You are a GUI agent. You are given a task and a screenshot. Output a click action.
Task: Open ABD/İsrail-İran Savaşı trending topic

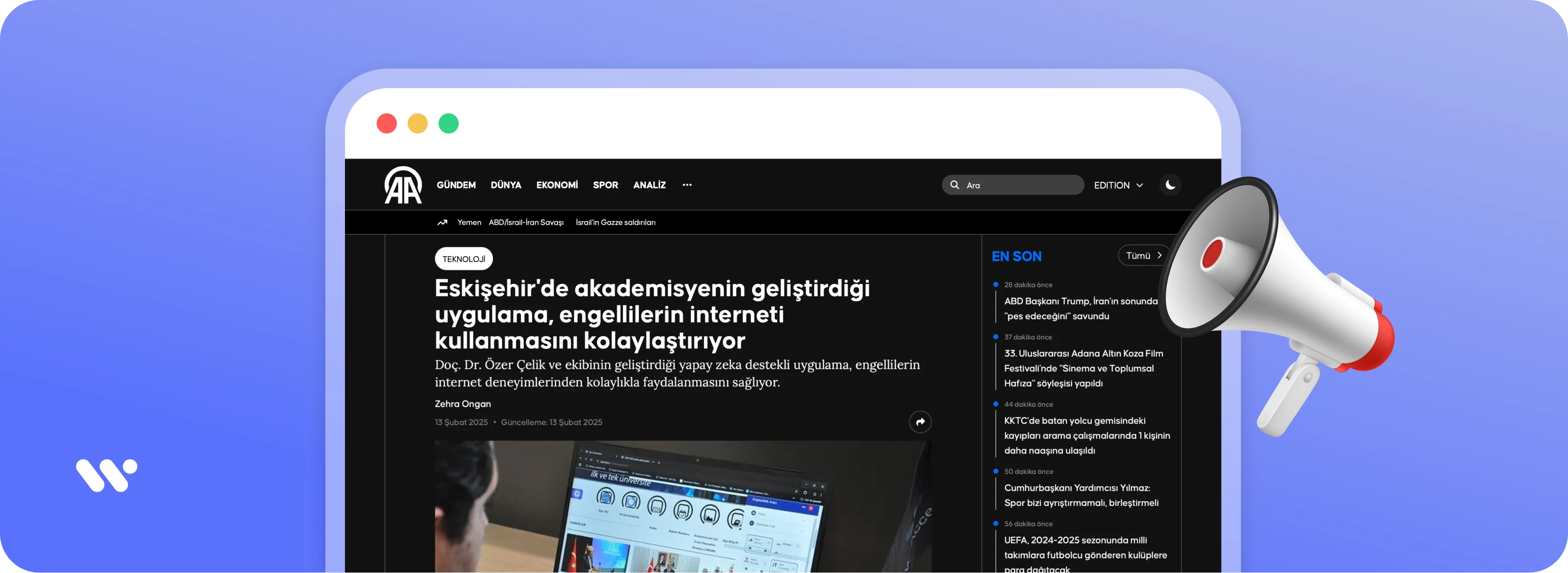pyautogui.click(x=526, y=223)
